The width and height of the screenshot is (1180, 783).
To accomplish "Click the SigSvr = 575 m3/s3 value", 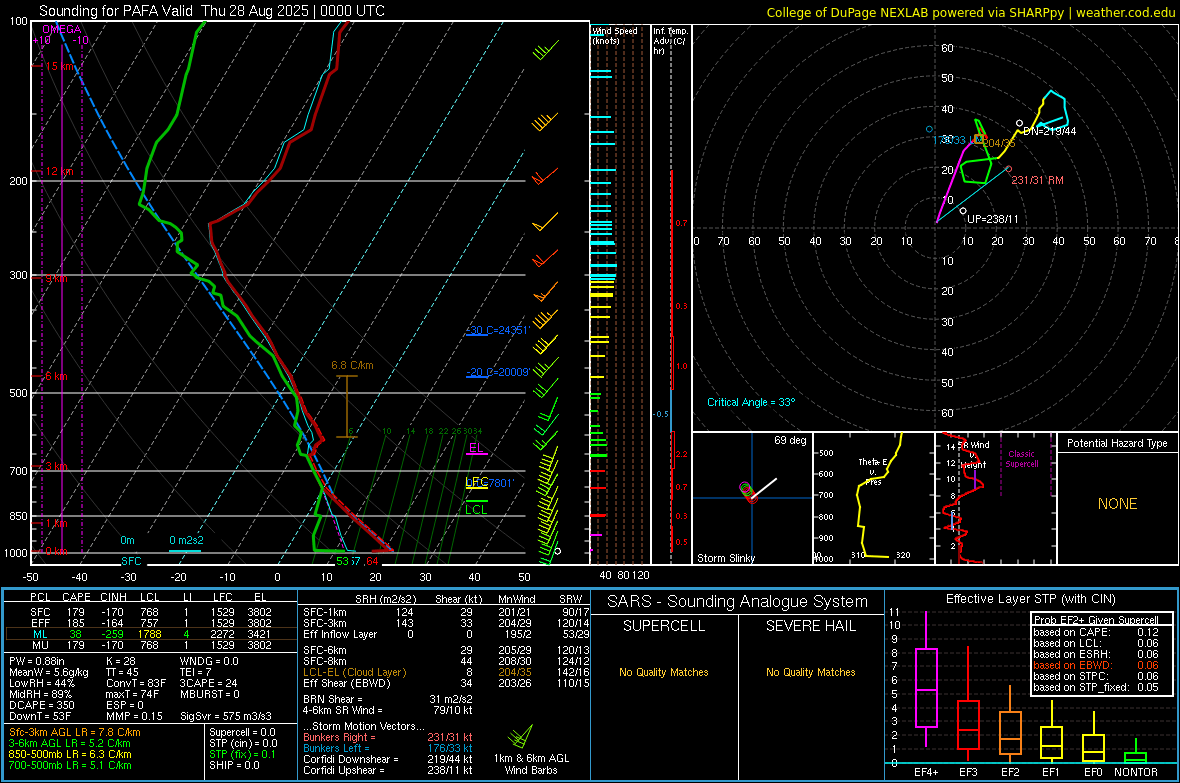I will tap(226, 716).
